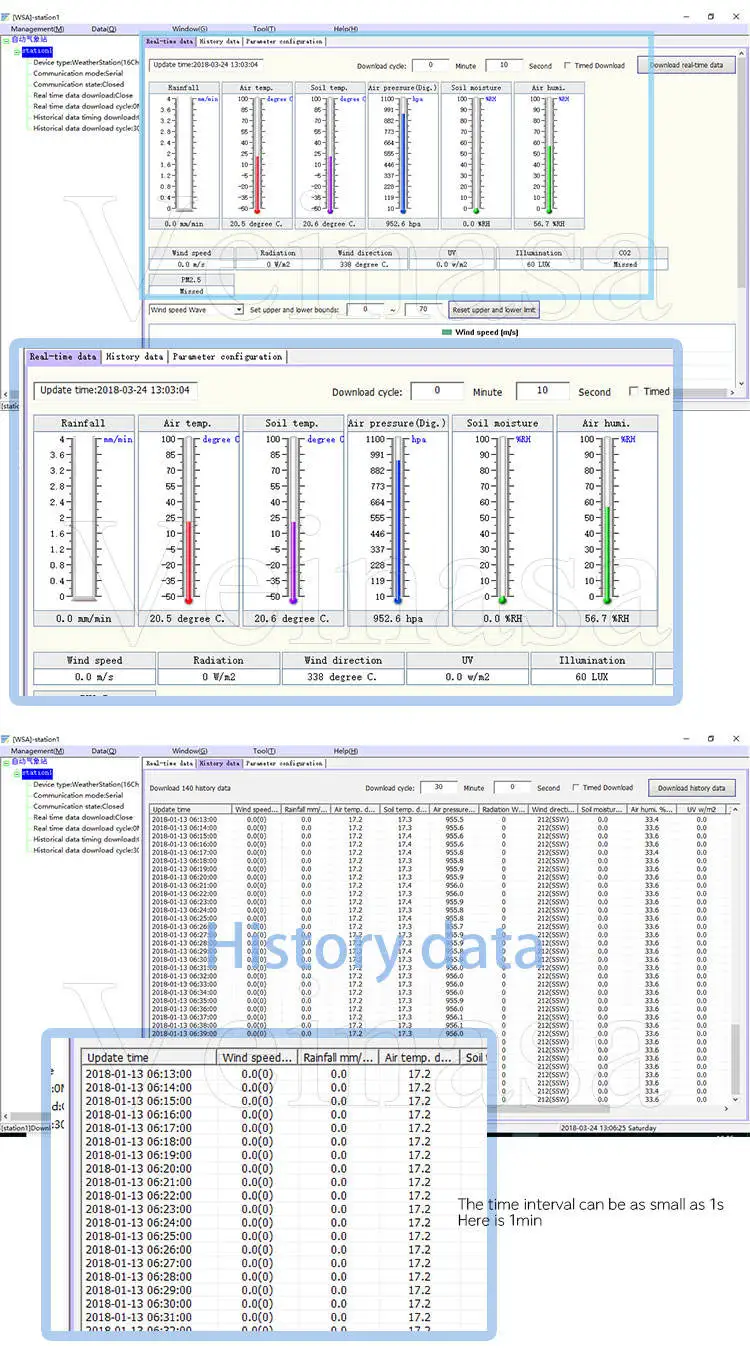Click Air pressure blue gauge in enlarged inset
750x1360 pixels.
pos(398,521)
